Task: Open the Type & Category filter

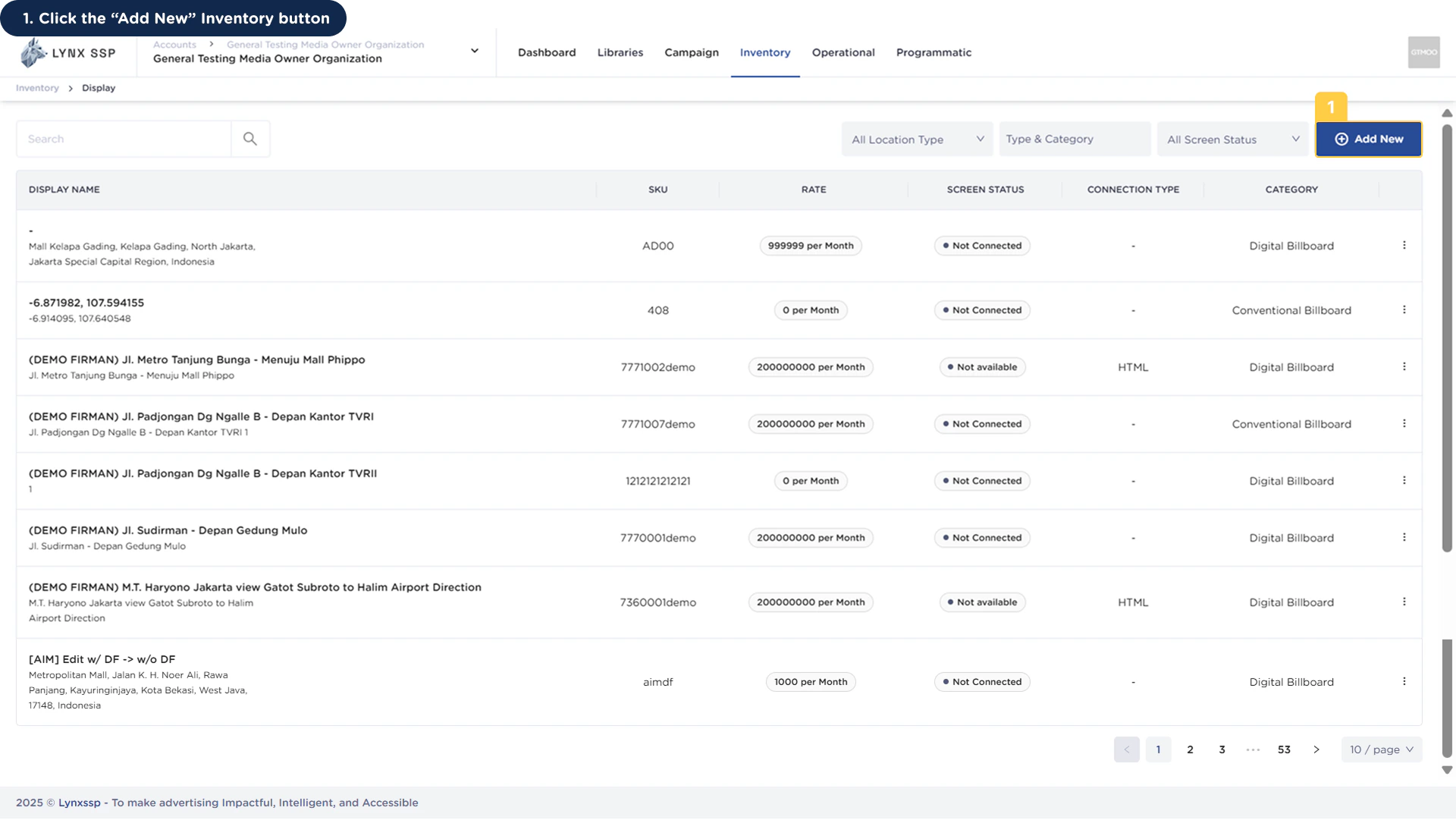Action: [x=1074, y=140]
